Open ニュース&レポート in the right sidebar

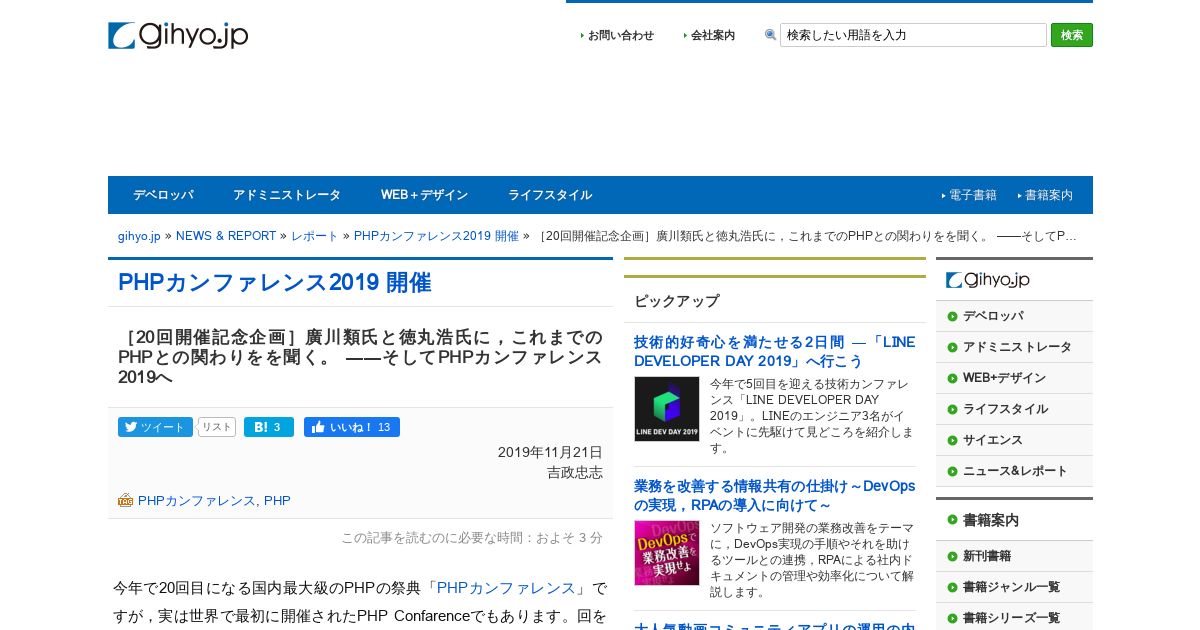click(x=1015, y=471)
